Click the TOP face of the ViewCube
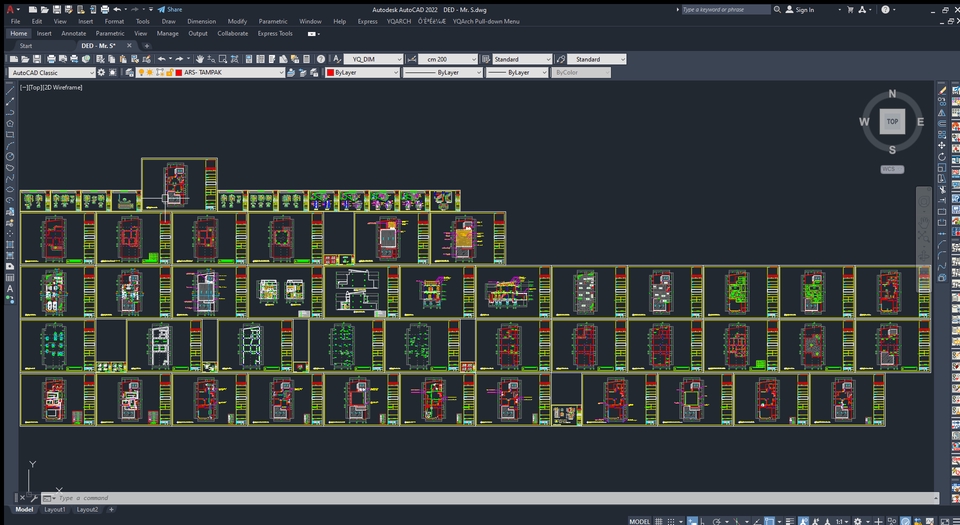960x525 pixels. (x=892, y=121)
